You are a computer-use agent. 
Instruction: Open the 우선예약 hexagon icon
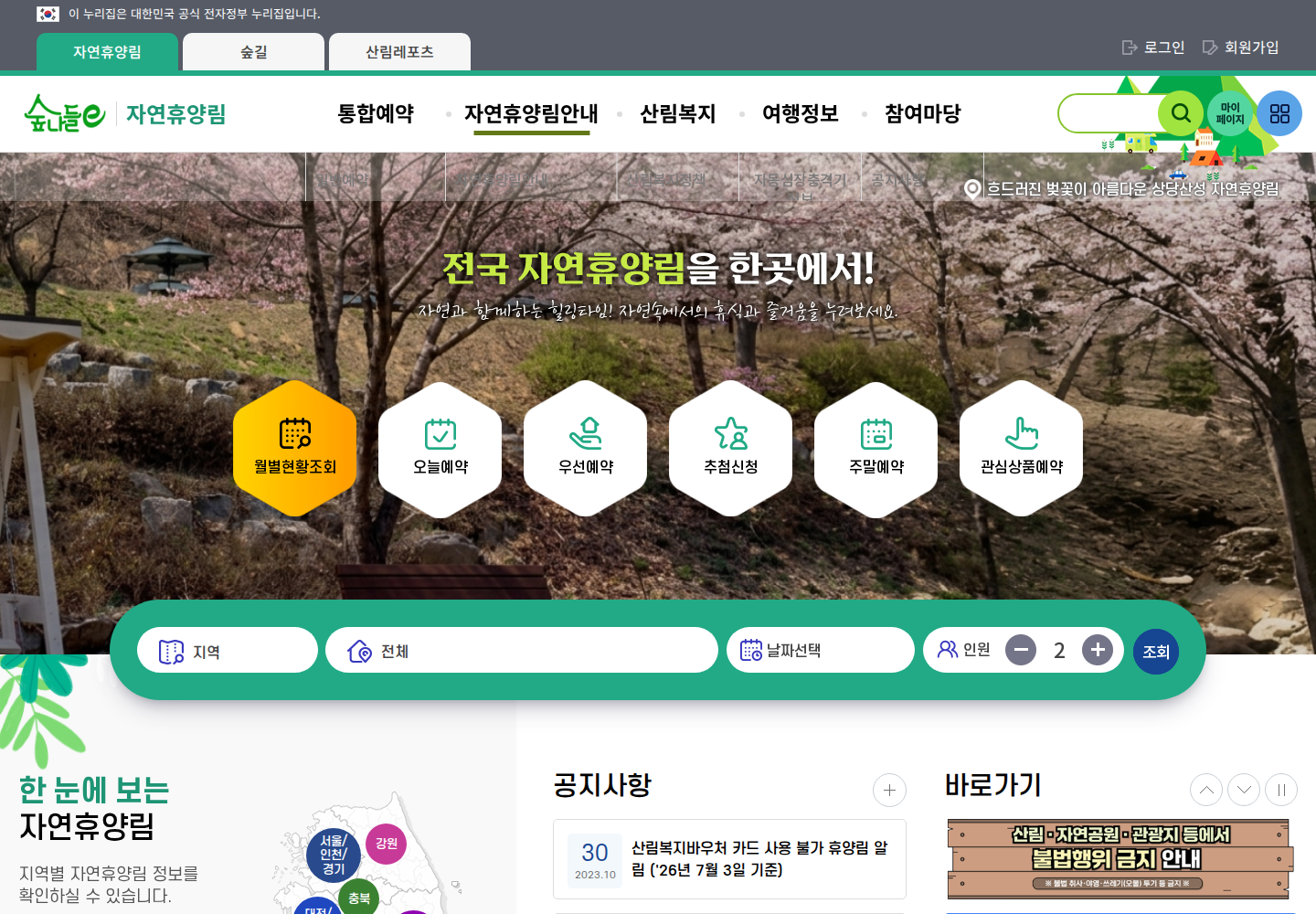tap(585, 449)
